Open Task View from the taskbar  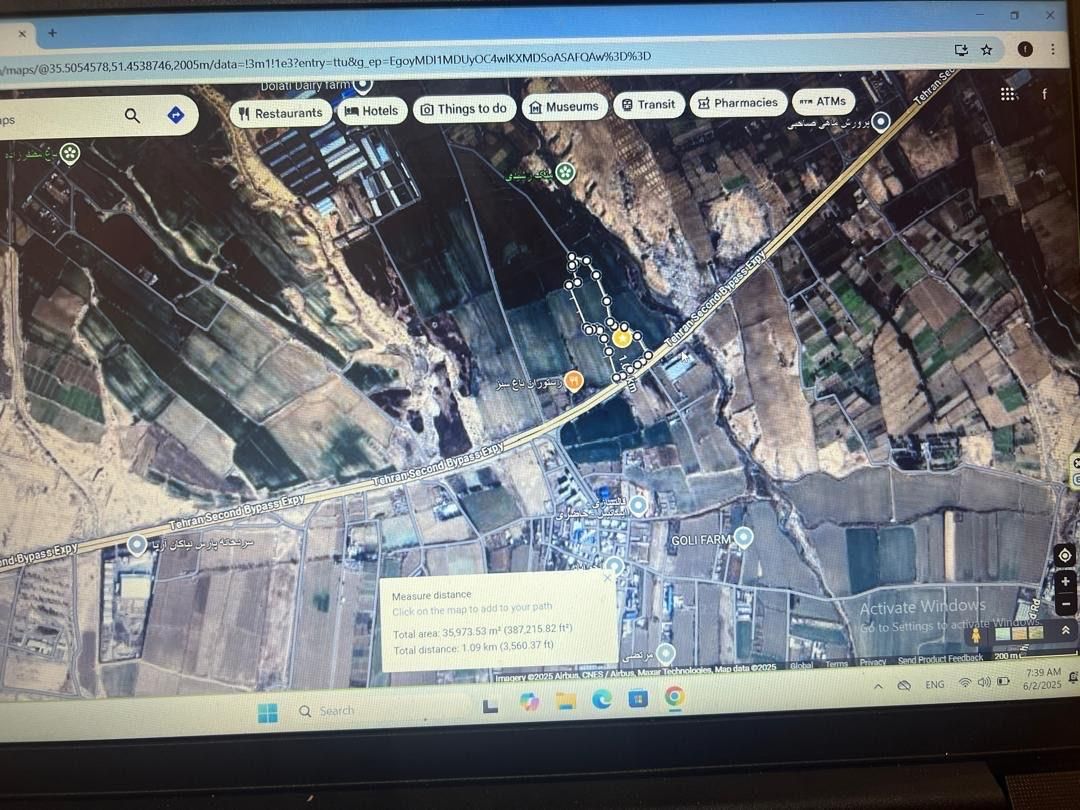[x=490, y=705]
